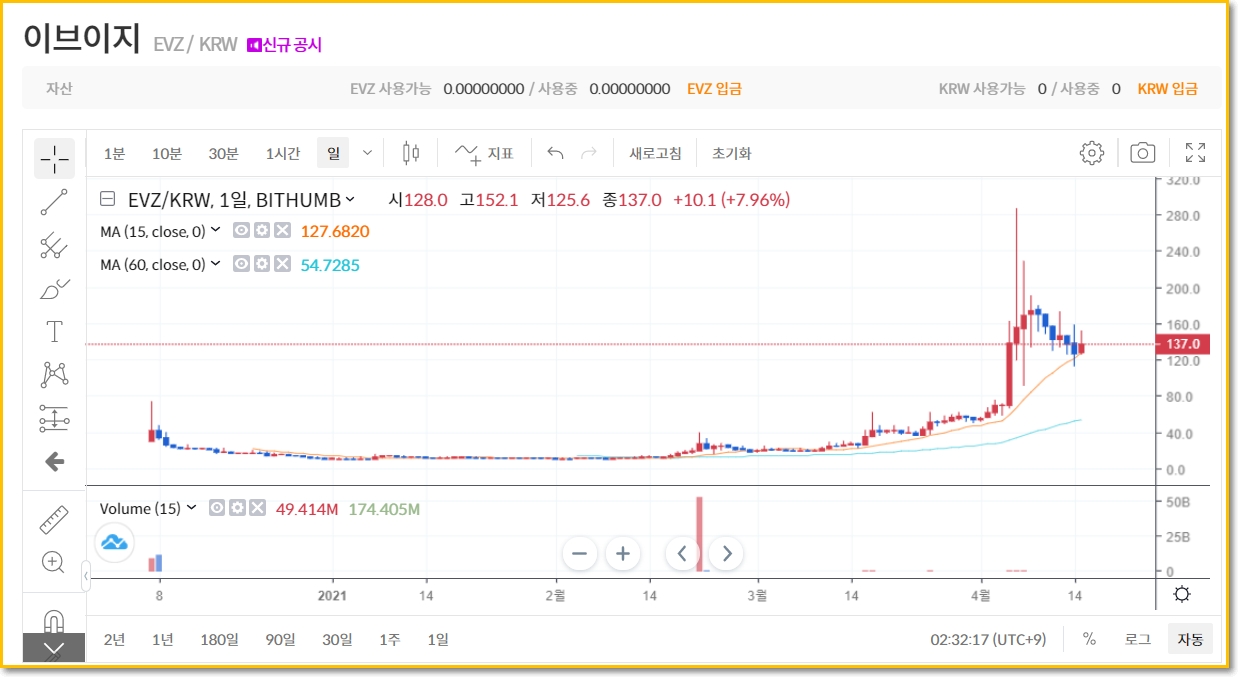Hide the MA 15 indicator eye icon

pos(241,231)
